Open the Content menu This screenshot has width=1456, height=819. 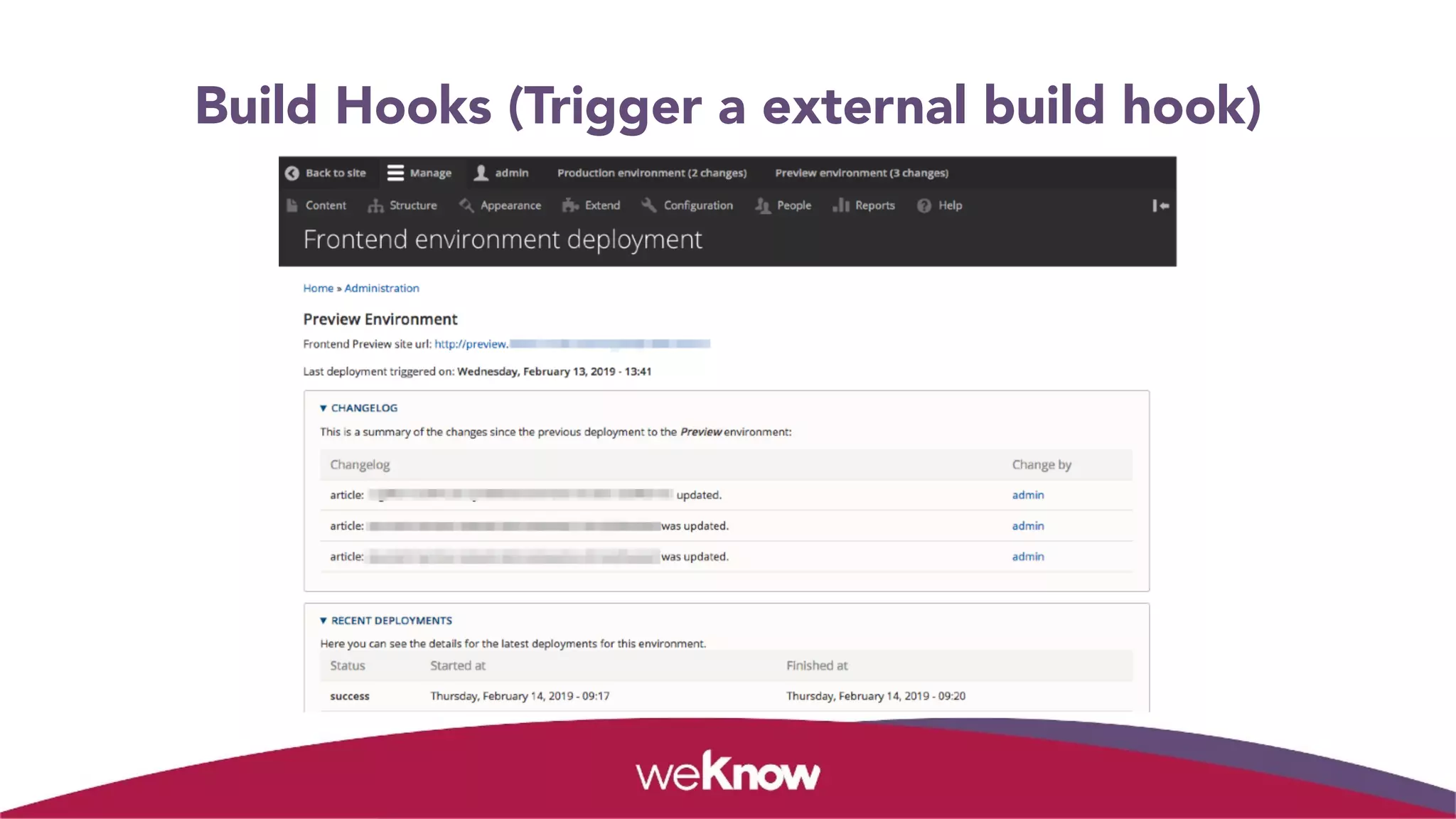(x=326, y=205)
